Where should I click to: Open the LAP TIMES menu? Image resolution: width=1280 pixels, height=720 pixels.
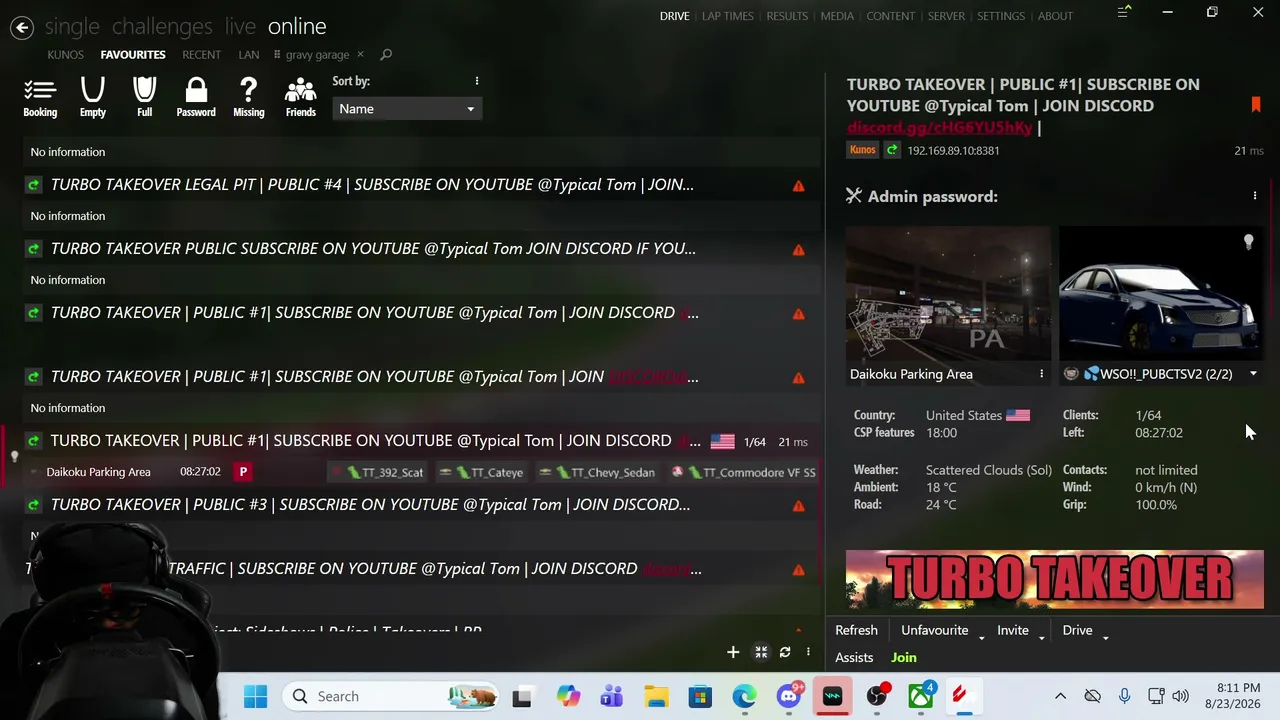click(x=728, y=16)
